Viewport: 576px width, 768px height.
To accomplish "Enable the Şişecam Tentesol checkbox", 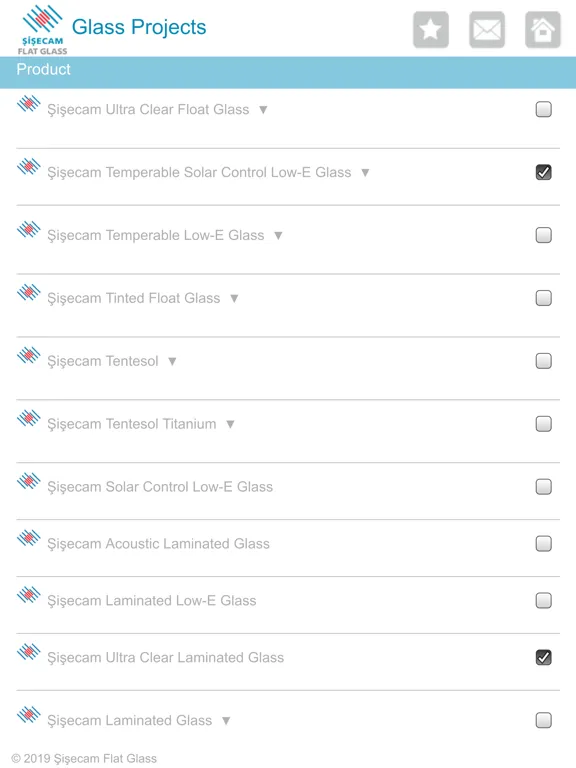I will coord(543,361).
